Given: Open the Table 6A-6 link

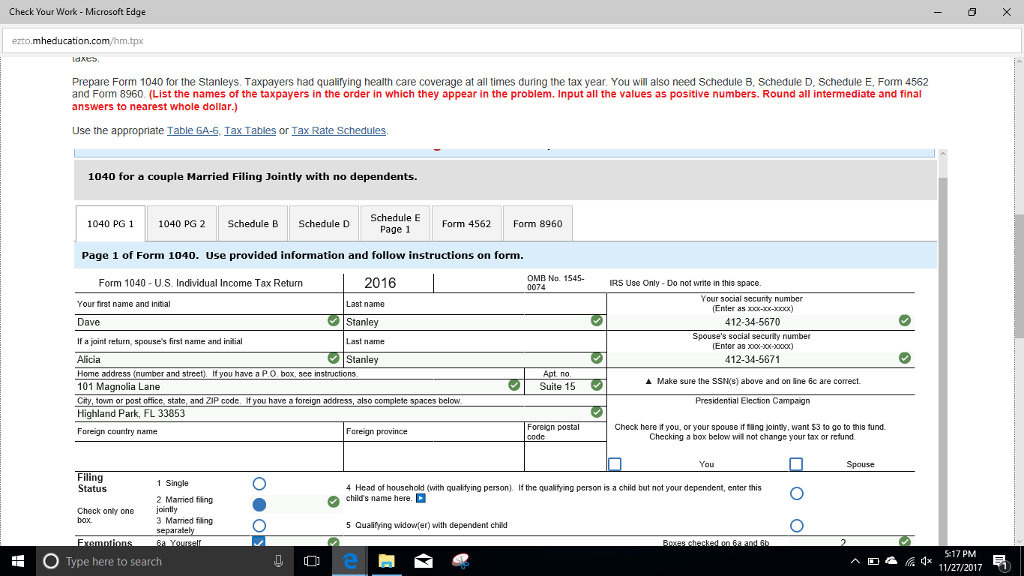Looking at the screenshot, I should [x=193, y=131].
